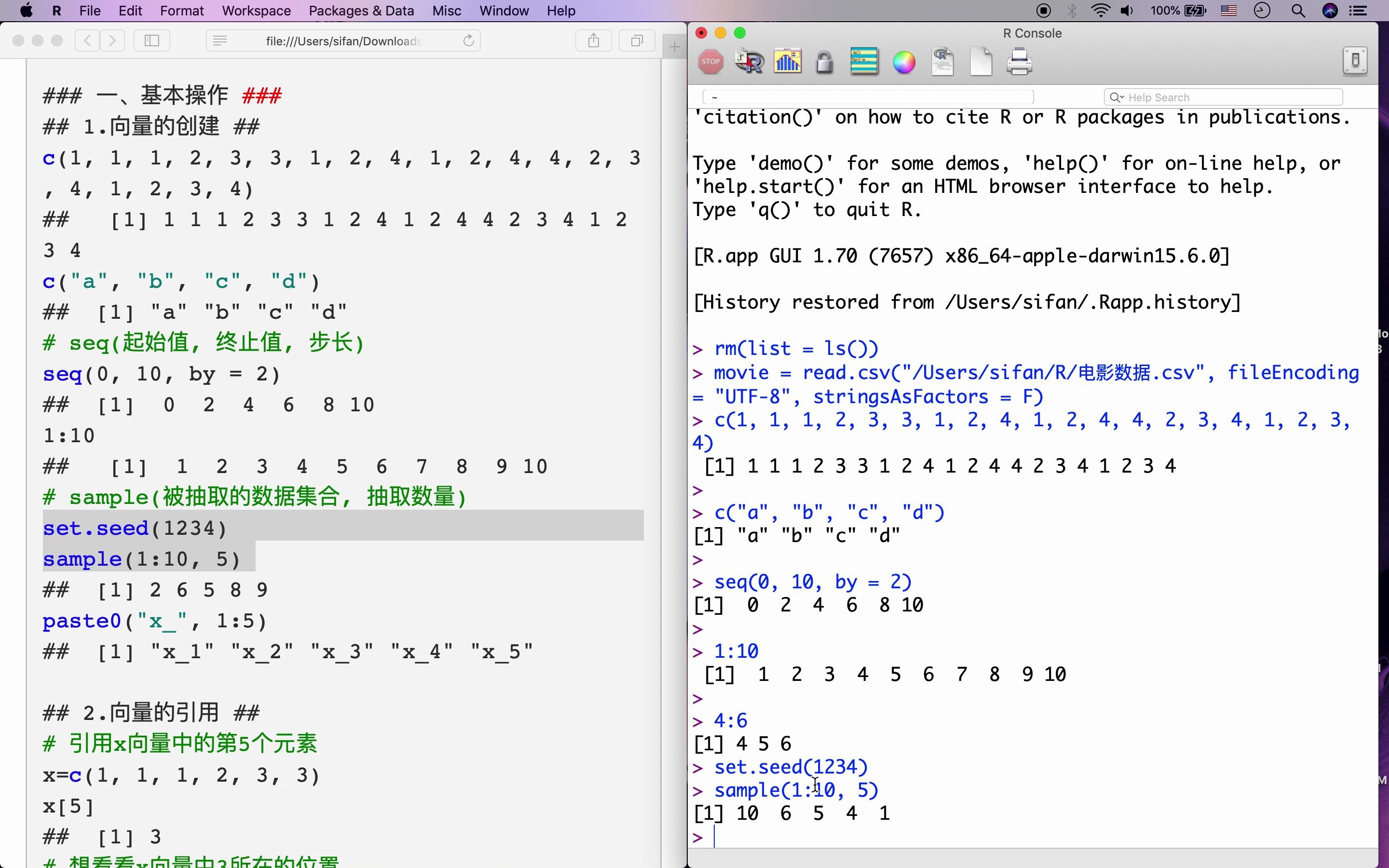Open a new Quartz graphics window
Image resolution: width=1389 pixels, height=868 pixels.
coord(788,61)
